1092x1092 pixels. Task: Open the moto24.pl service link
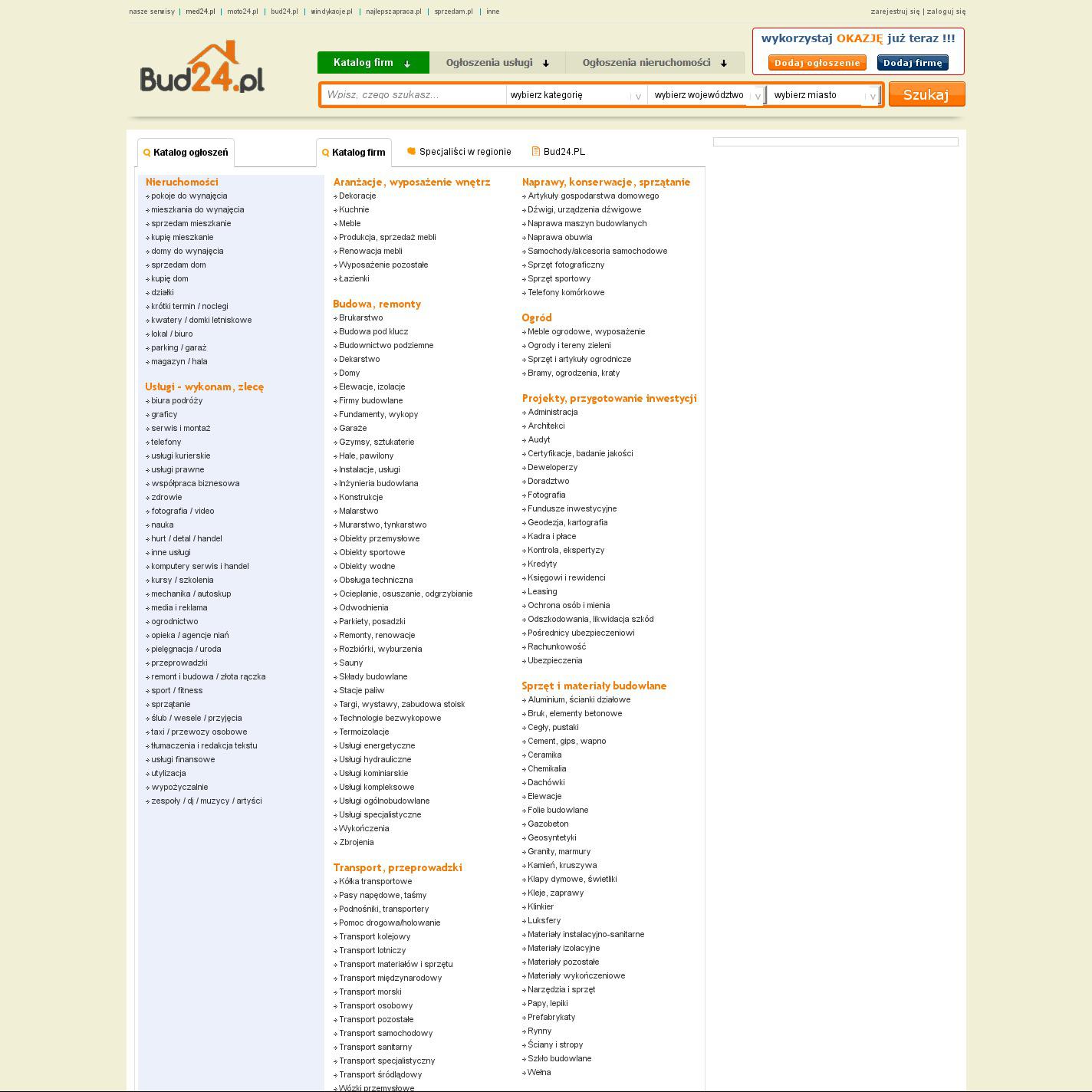(x=242, y=12)
